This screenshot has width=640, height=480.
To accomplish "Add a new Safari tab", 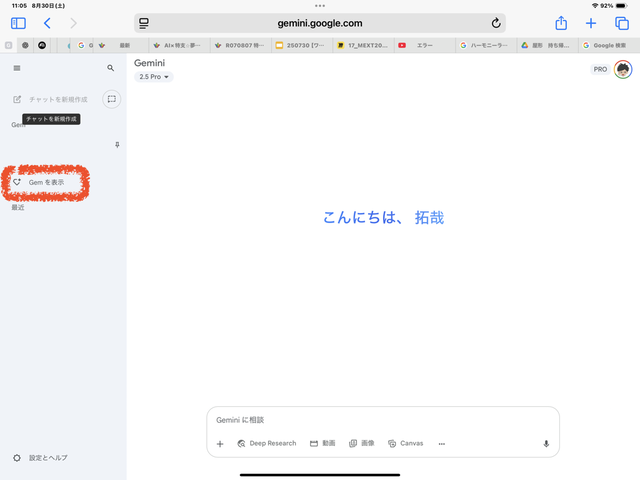I will 591,23.
